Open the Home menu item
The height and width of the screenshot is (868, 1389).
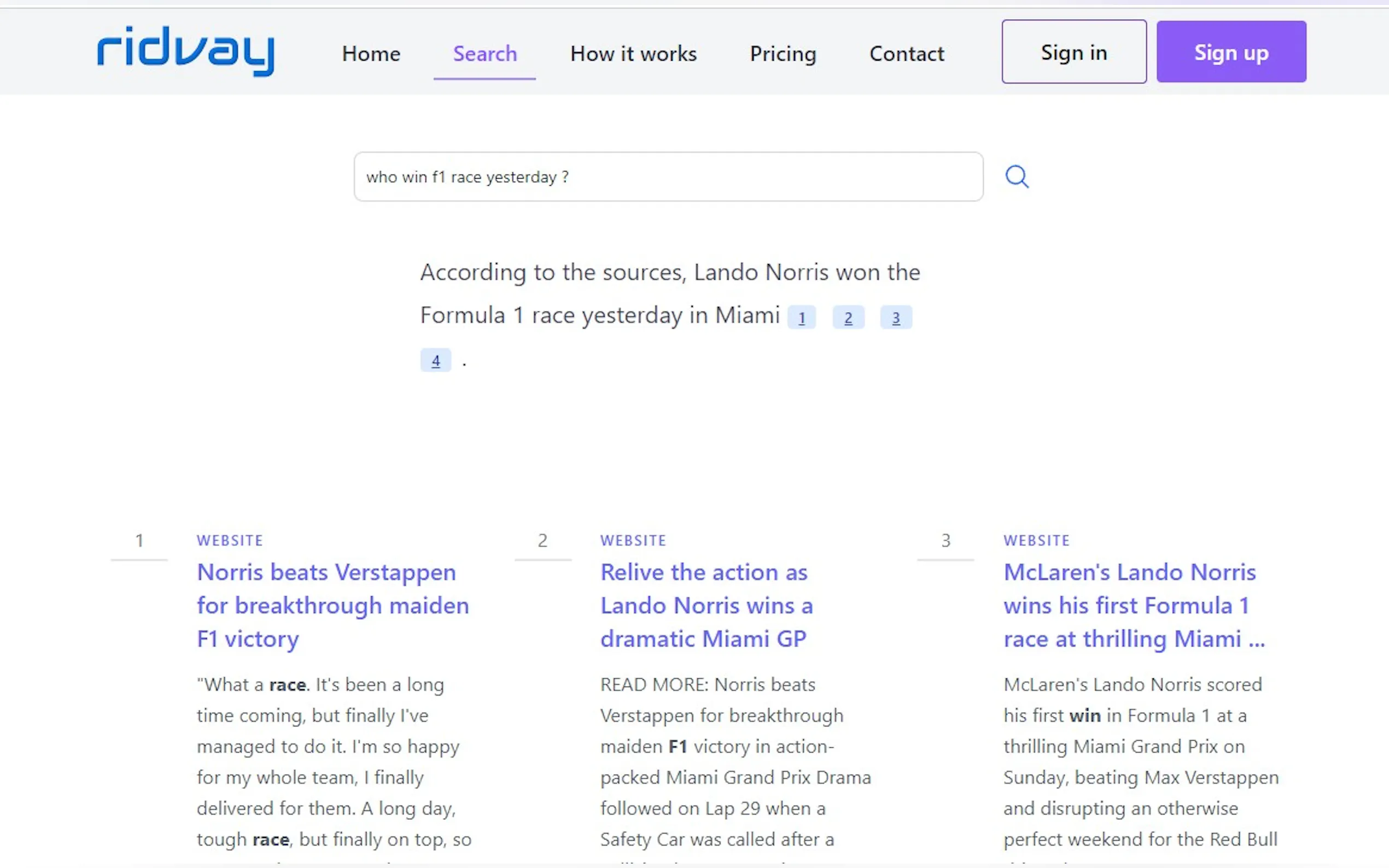(371, 54)
